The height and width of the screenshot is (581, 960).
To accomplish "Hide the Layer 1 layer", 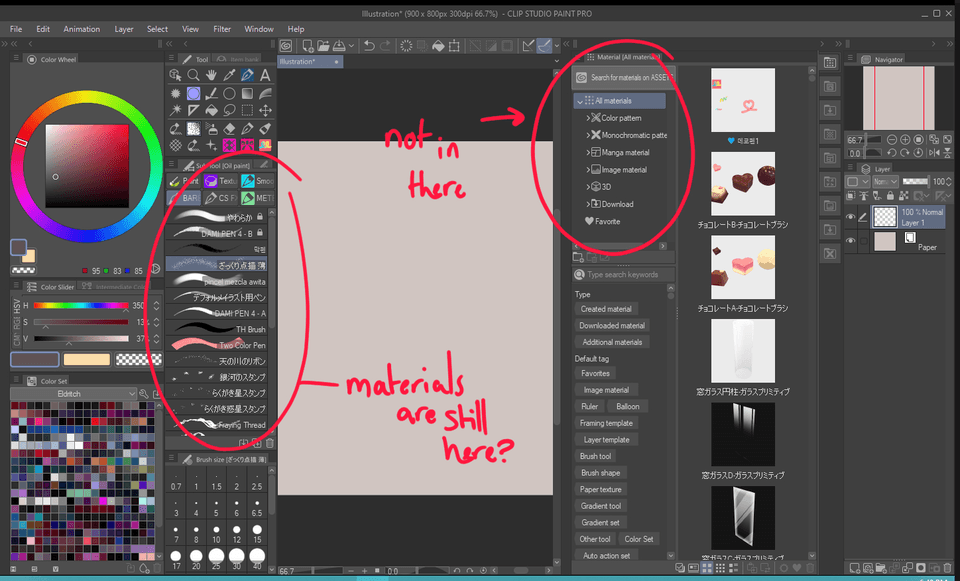I will coord(851,217).
